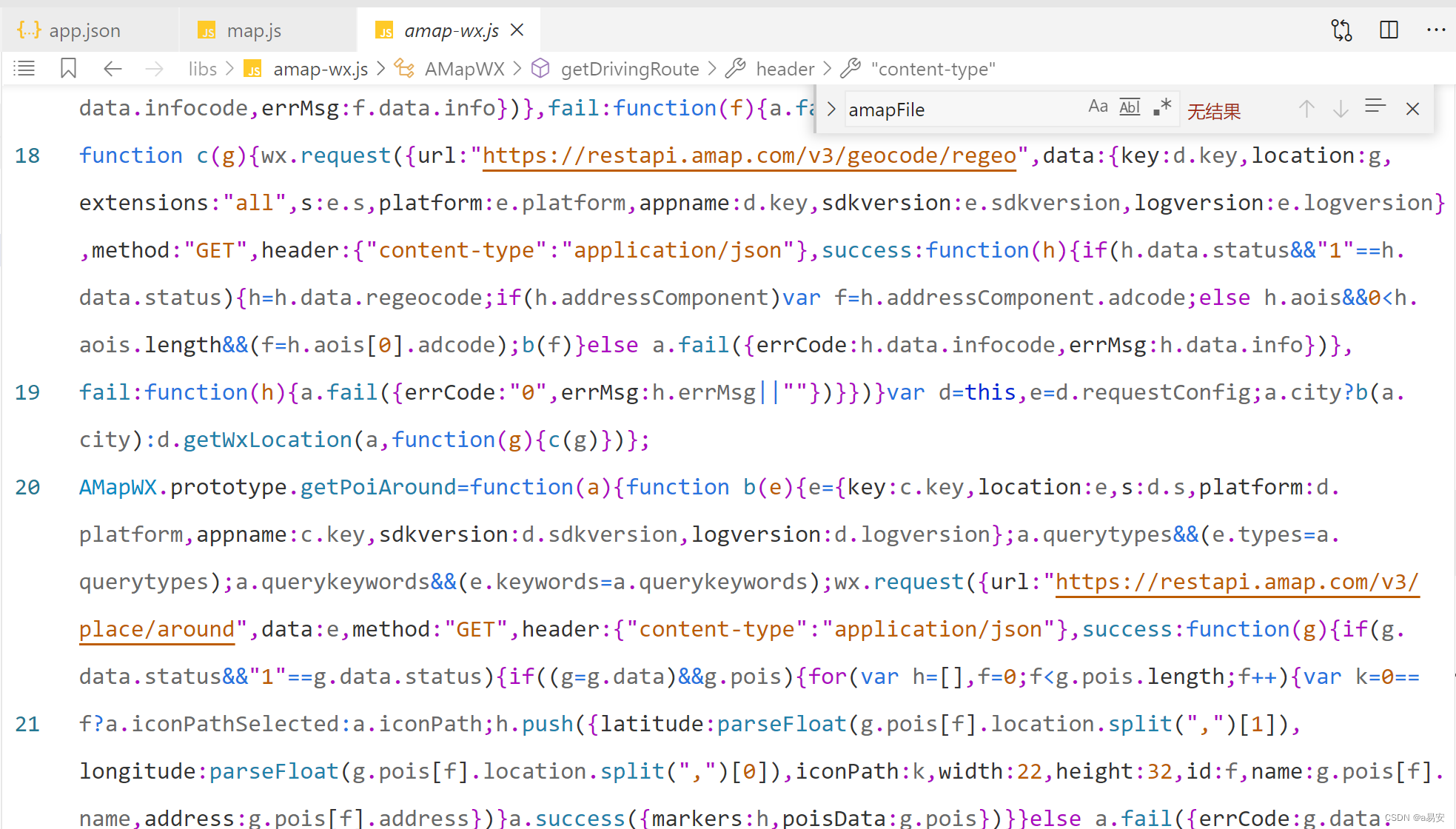Open source control compare changes icon
1456x829 pixels.
tap(1341, 30)
